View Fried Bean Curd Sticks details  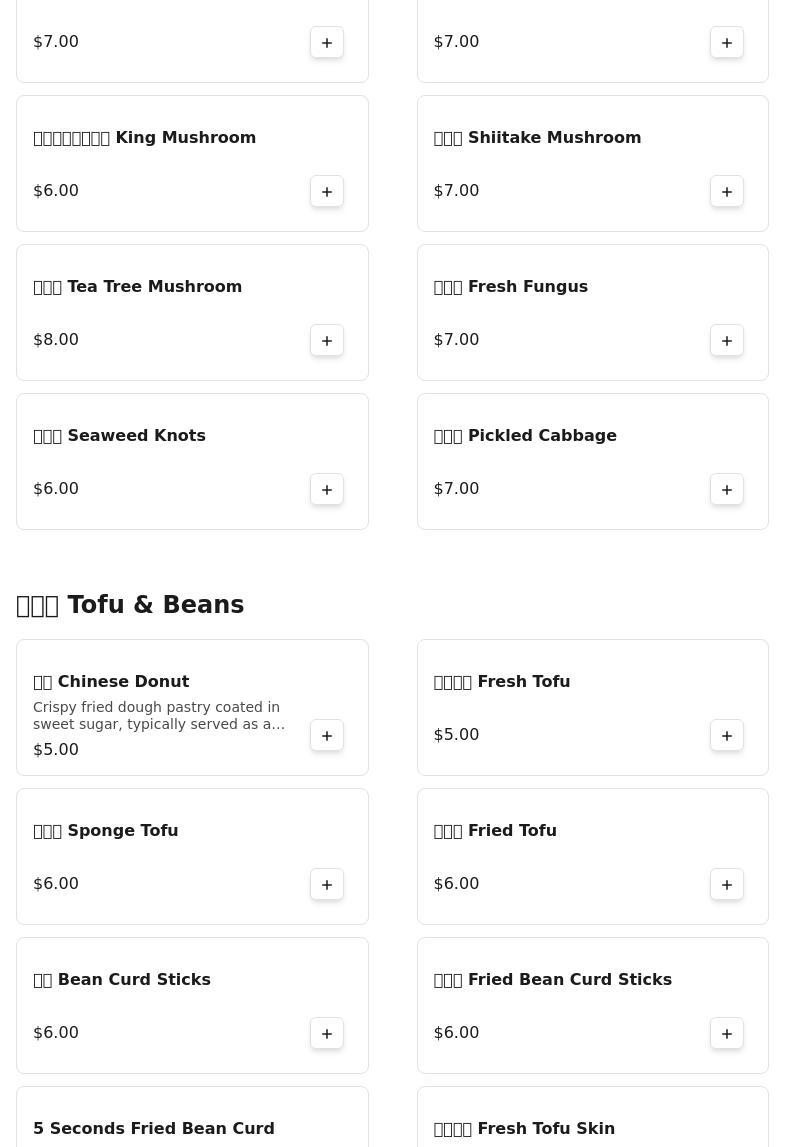553,980
